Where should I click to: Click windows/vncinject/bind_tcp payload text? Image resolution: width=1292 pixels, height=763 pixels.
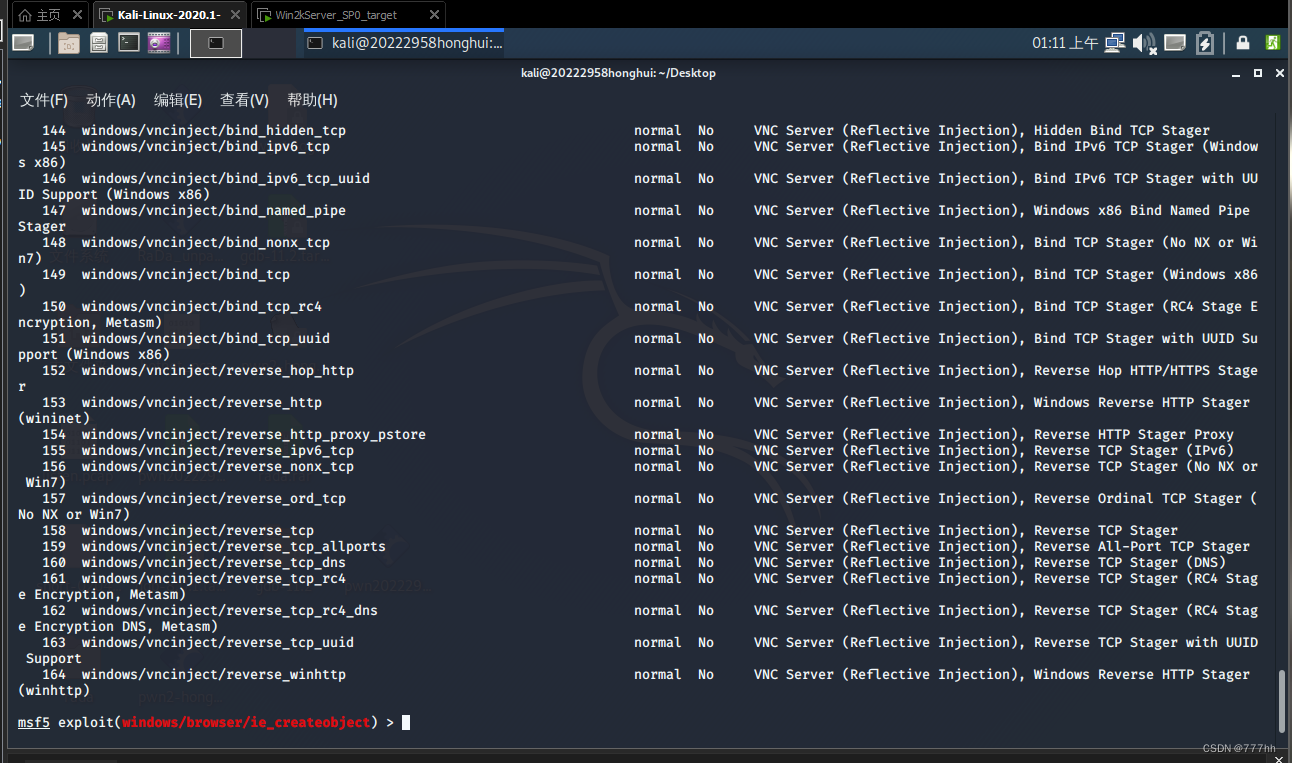click(186, 275)
